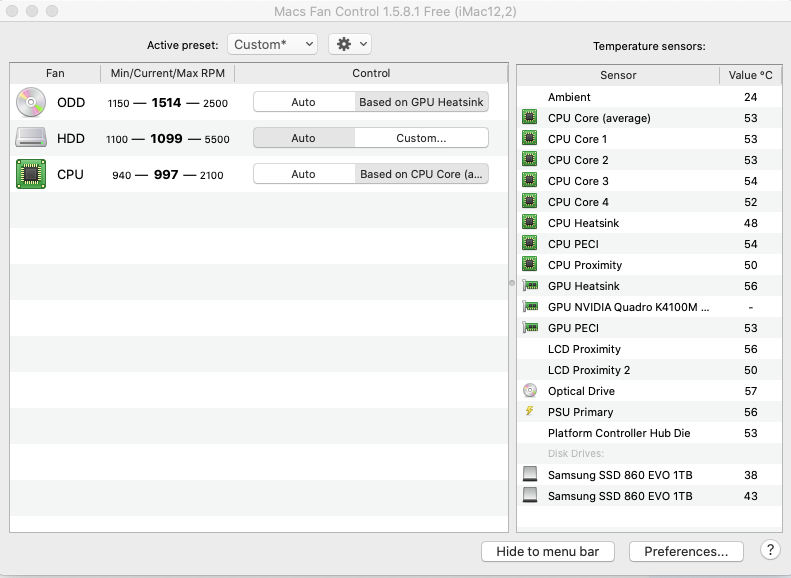Click GPU PECI card icon
This screenshot has width=791, height=578.
(x=530, y=327)
